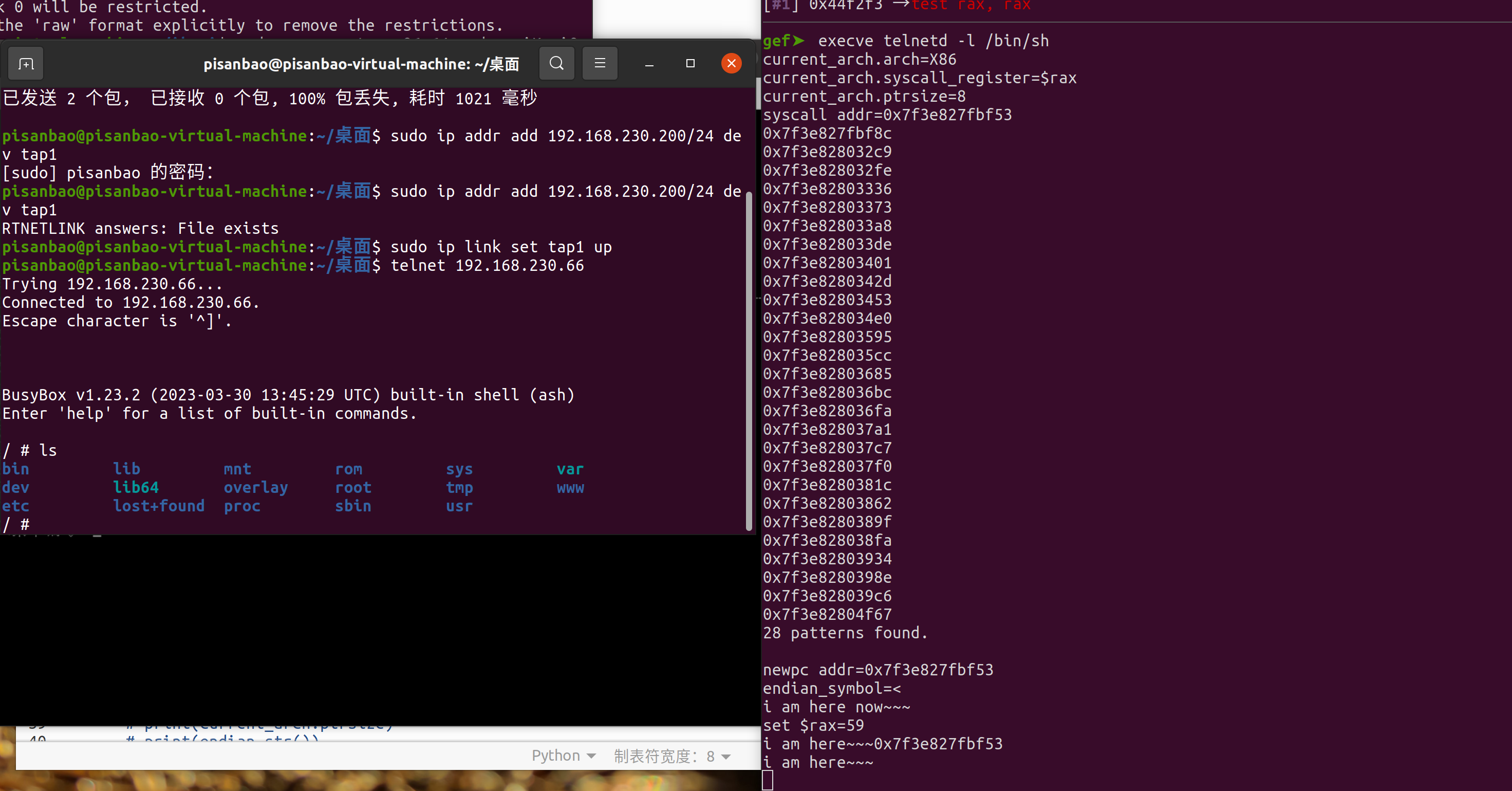
Task: Click the packet loss statistics line
Action: tap(270, 98)
